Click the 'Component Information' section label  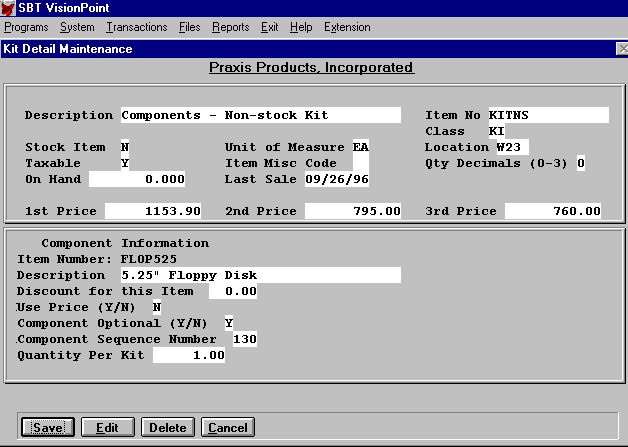(125, 243)
